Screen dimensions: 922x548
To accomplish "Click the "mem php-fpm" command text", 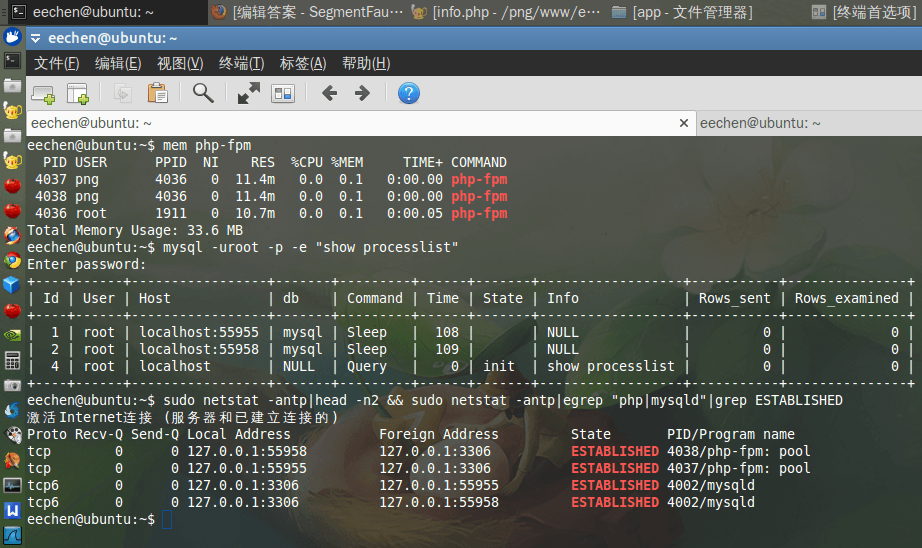I will [x=207, y=145].
